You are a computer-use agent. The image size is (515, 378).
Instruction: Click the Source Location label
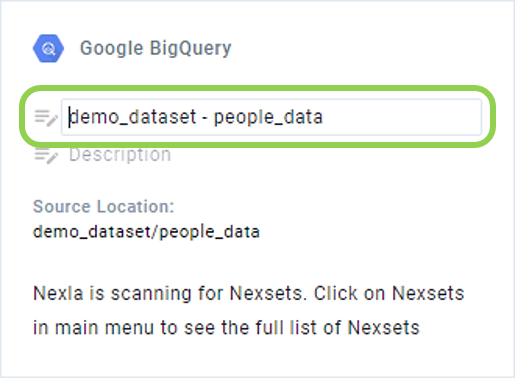pyautogui.click(x=104, y=206)
